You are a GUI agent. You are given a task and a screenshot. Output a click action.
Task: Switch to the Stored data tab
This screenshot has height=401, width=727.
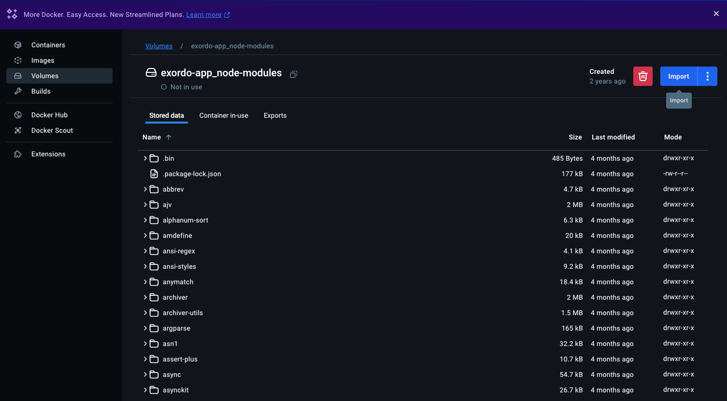point(166,115)
